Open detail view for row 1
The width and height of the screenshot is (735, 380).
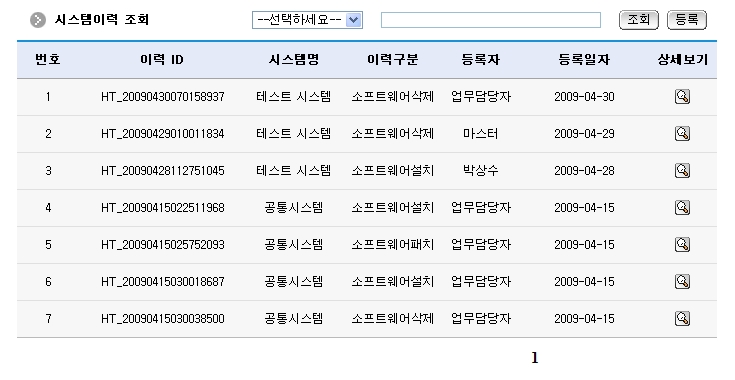[x=682, y=97]
